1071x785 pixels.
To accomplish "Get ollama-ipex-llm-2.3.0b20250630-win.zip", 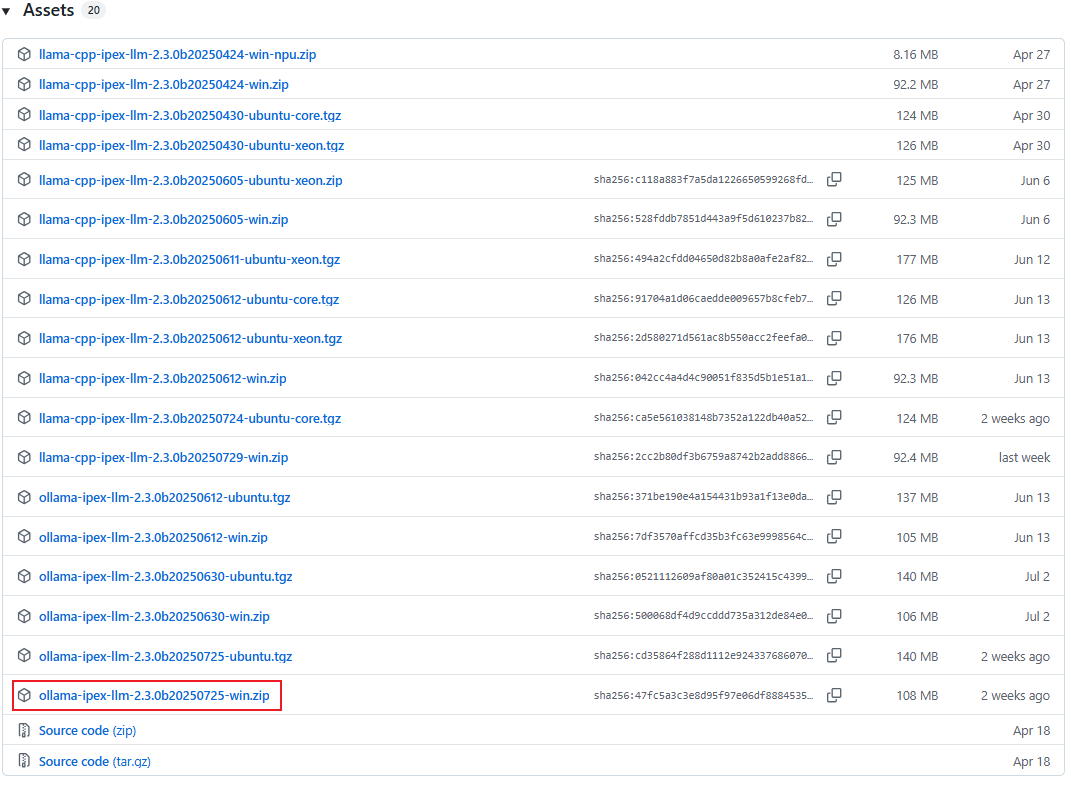I will point(154,616).
